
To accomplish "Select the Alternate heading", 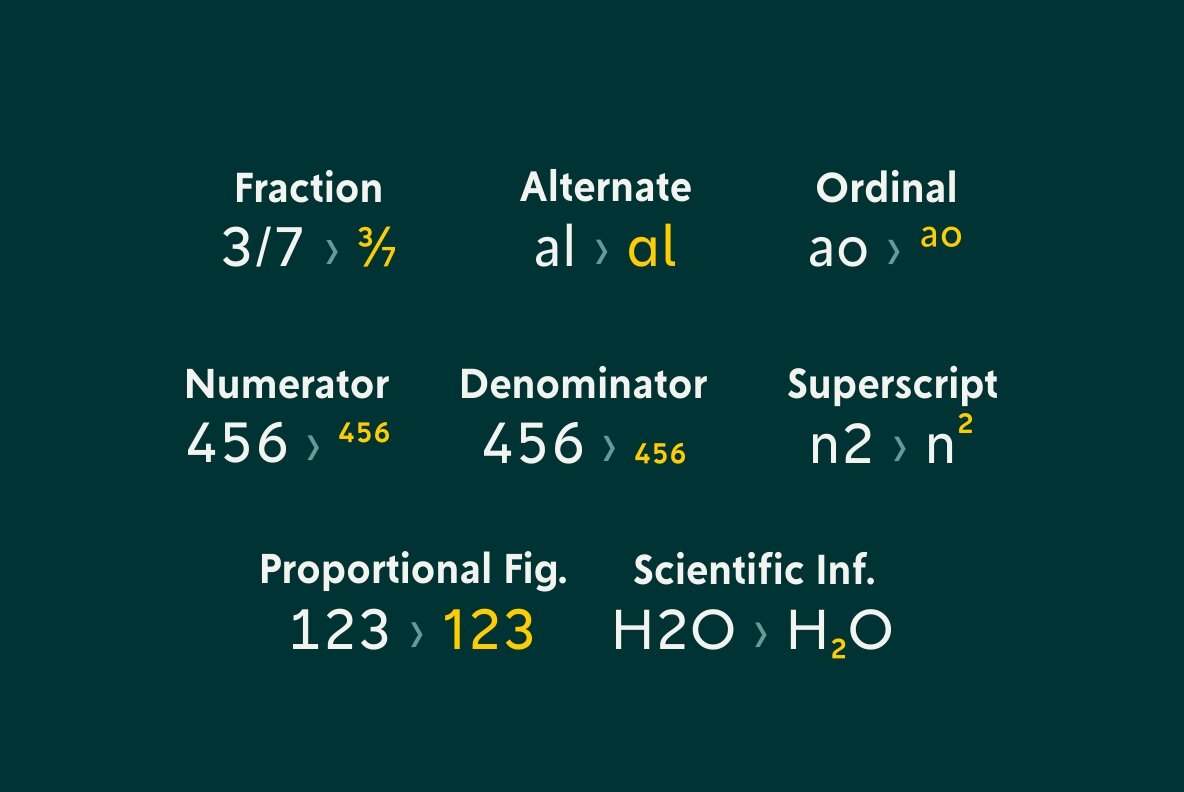I will [605, 187].
